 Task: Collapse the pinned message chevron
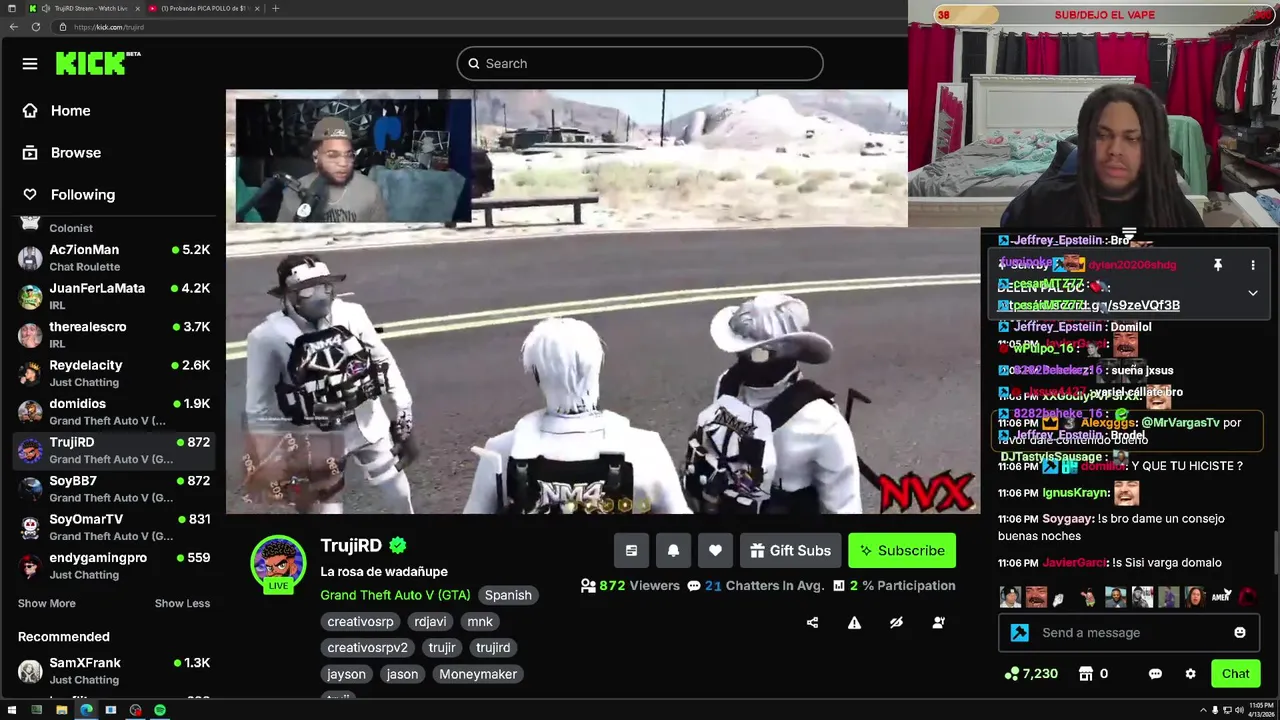(x=1252, y=293)
